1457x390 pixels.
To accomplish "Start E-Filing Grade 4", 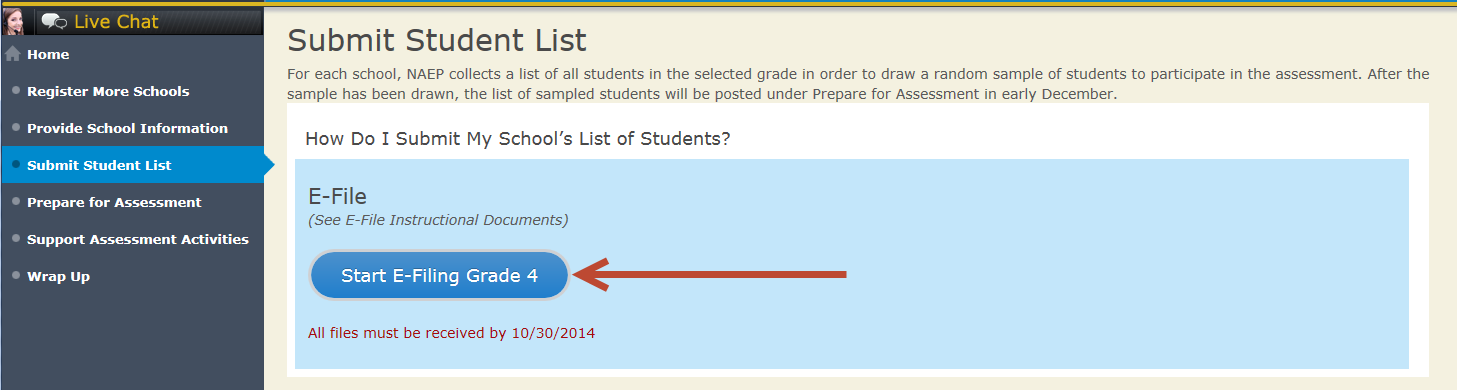I will [439, 276].
